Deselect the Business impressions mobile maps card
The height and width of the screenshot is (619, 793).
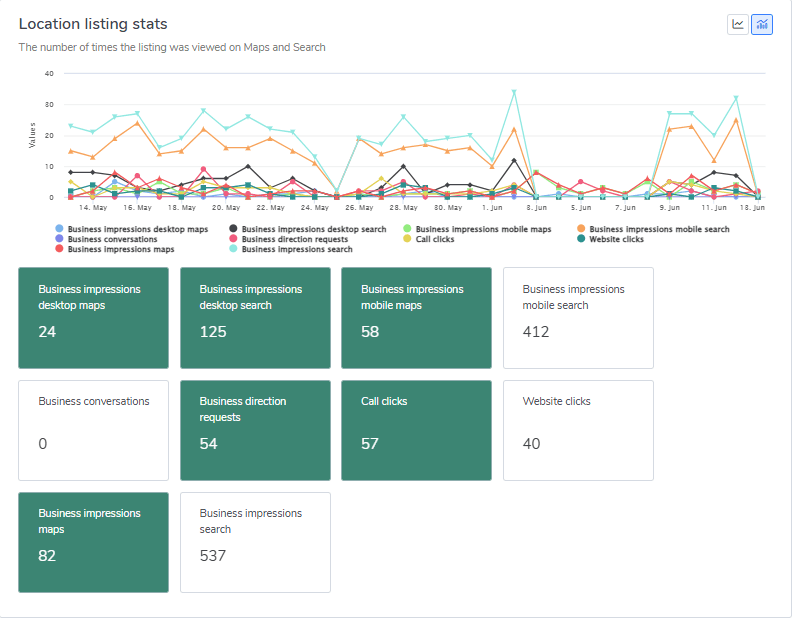click(x=416, y=318)
